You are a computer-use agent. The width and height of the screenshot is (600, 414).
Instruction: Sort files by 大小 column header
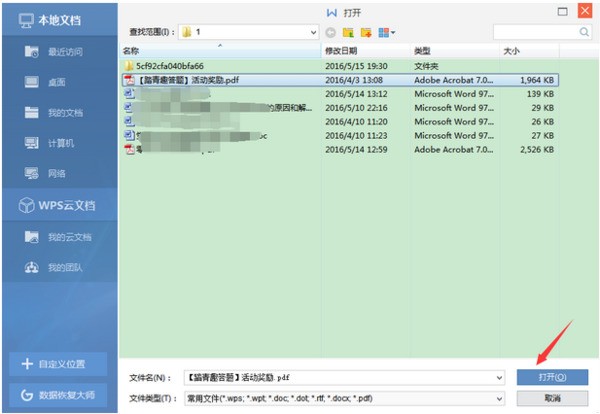click(512, 50)
